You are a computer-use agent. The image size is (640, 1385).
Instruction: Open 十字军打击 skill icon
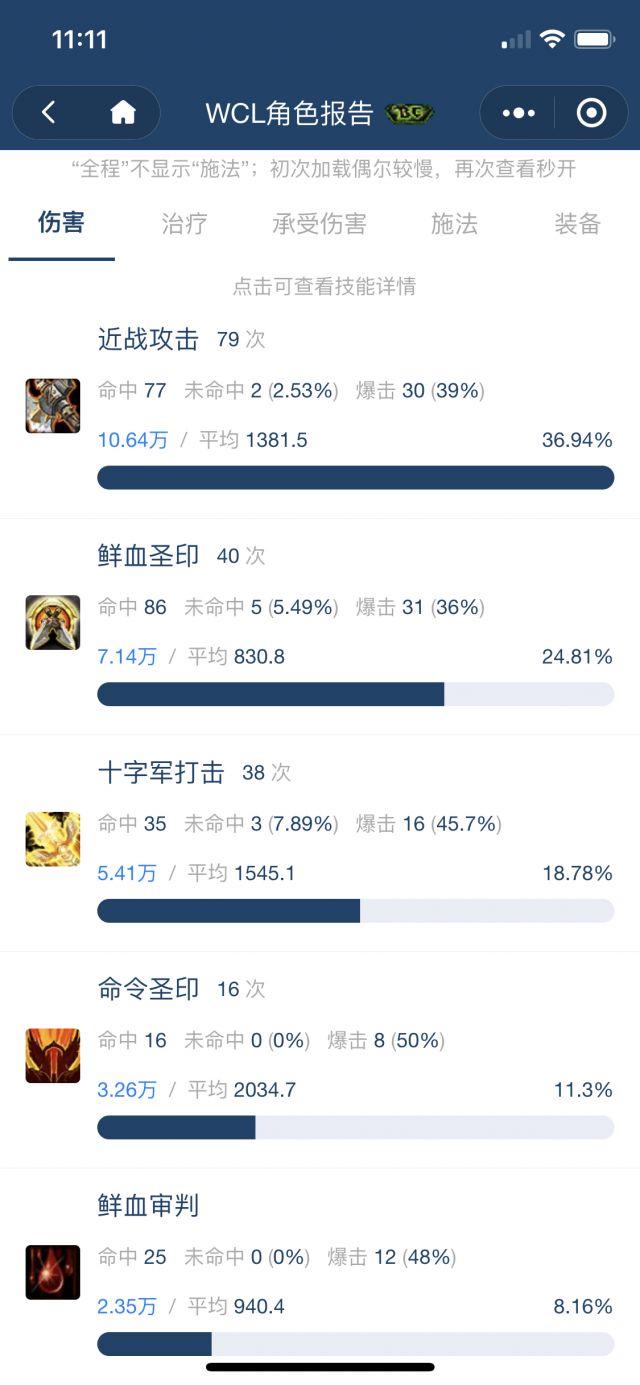[x=52, y=839]
